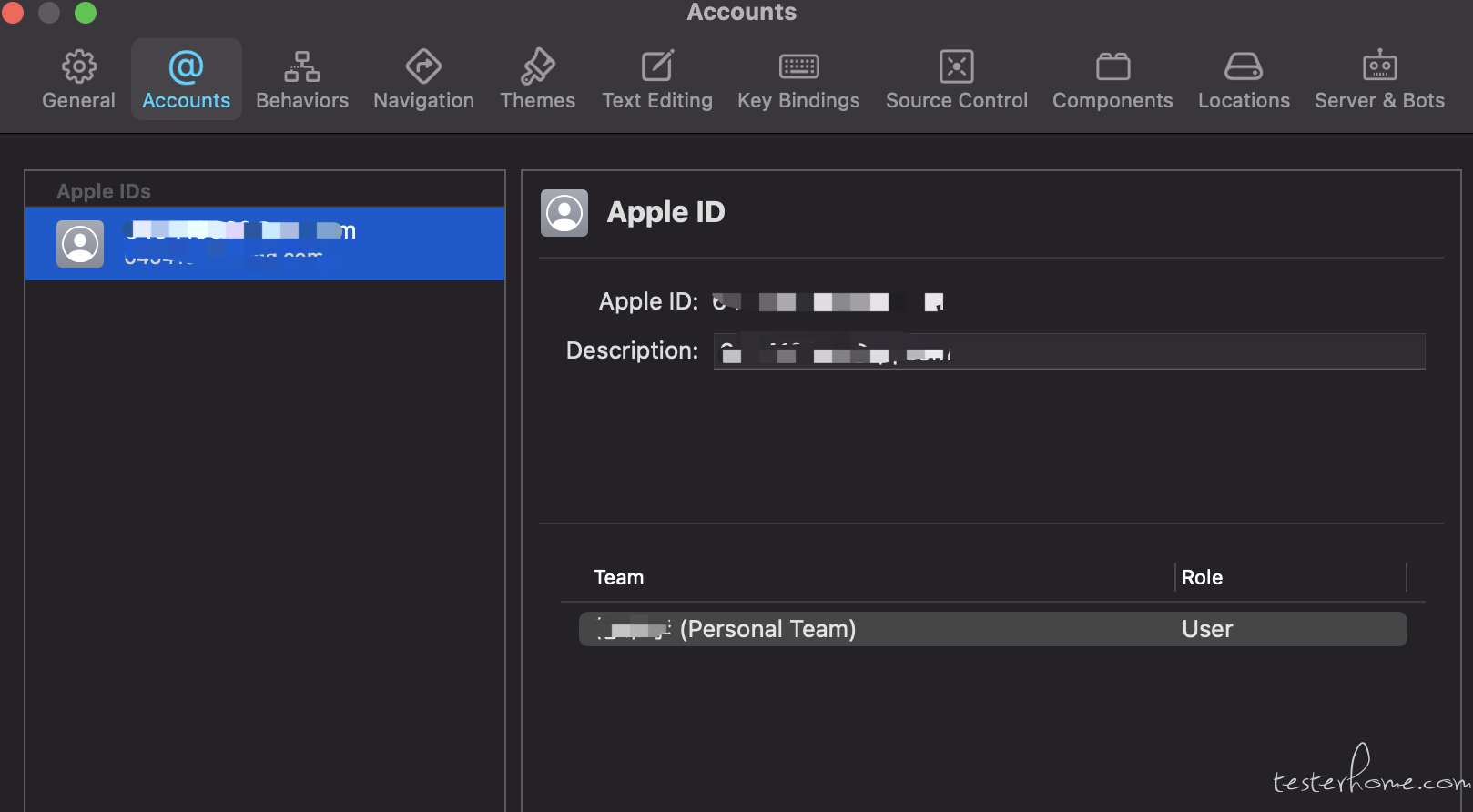
Task: Select the Personal Team row
Action: [993, 629]
